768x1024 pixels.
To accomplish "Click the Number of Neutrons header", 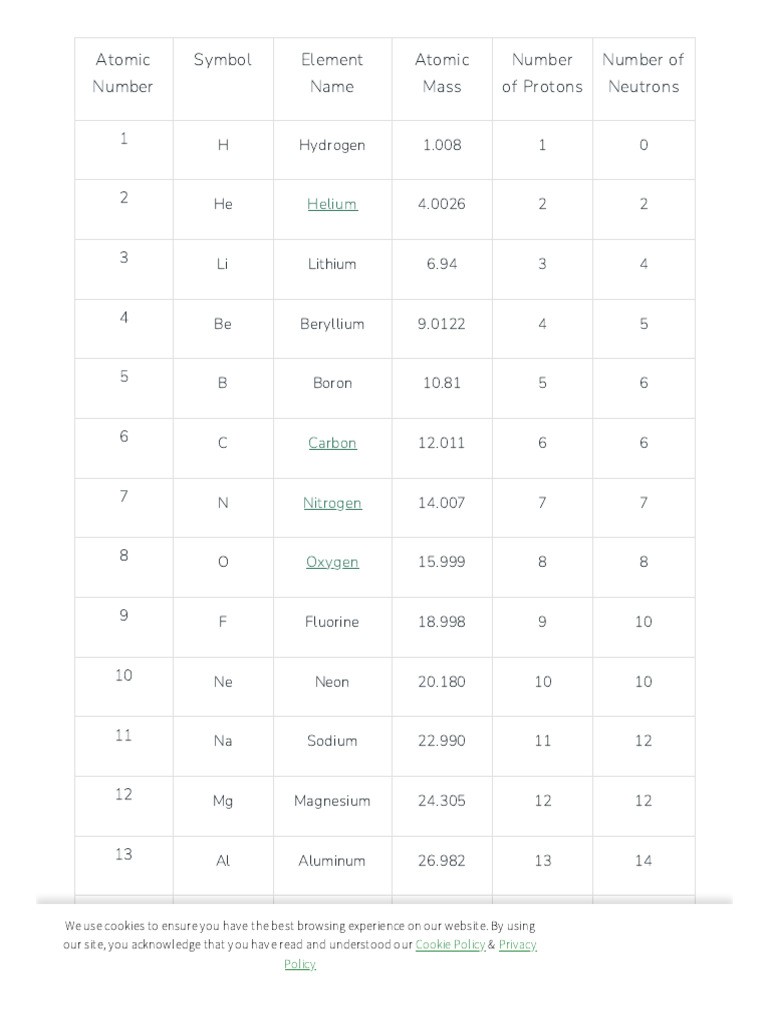I will [x=643, y=73].
